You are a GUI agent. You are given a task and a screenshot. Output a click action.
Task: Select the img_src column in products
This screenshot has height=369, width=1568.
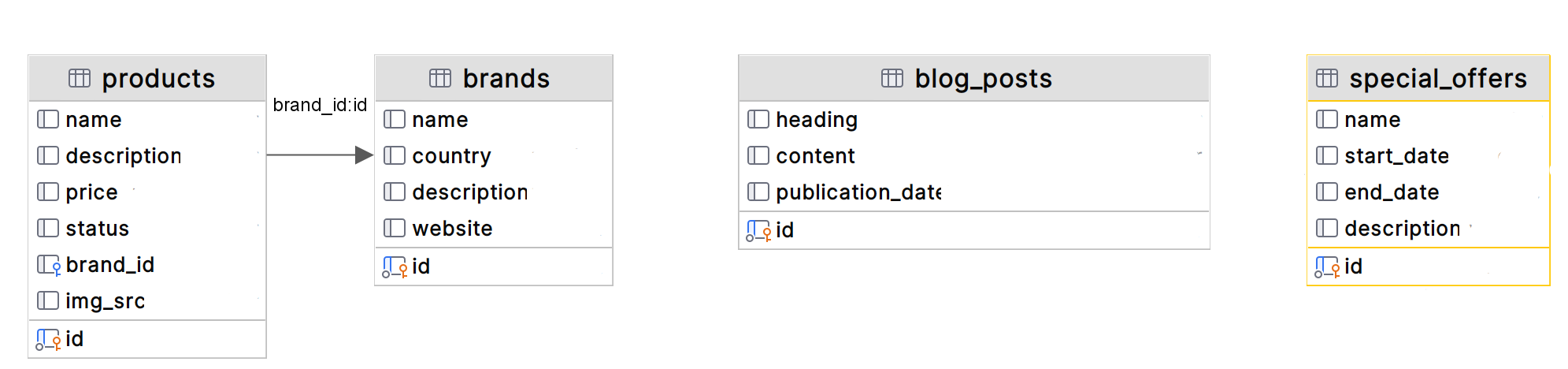pos(147,300)
